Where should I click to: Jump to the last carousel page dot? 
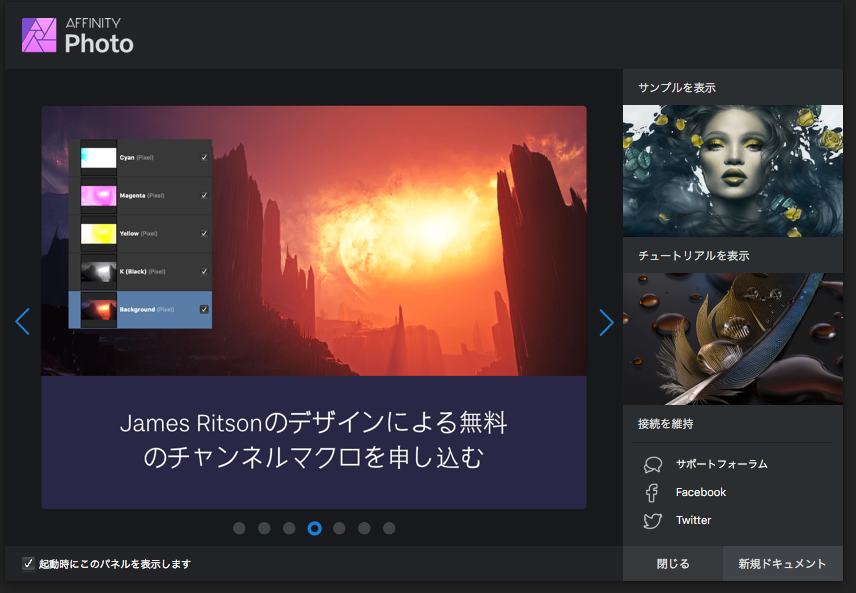tap(389, 528)
